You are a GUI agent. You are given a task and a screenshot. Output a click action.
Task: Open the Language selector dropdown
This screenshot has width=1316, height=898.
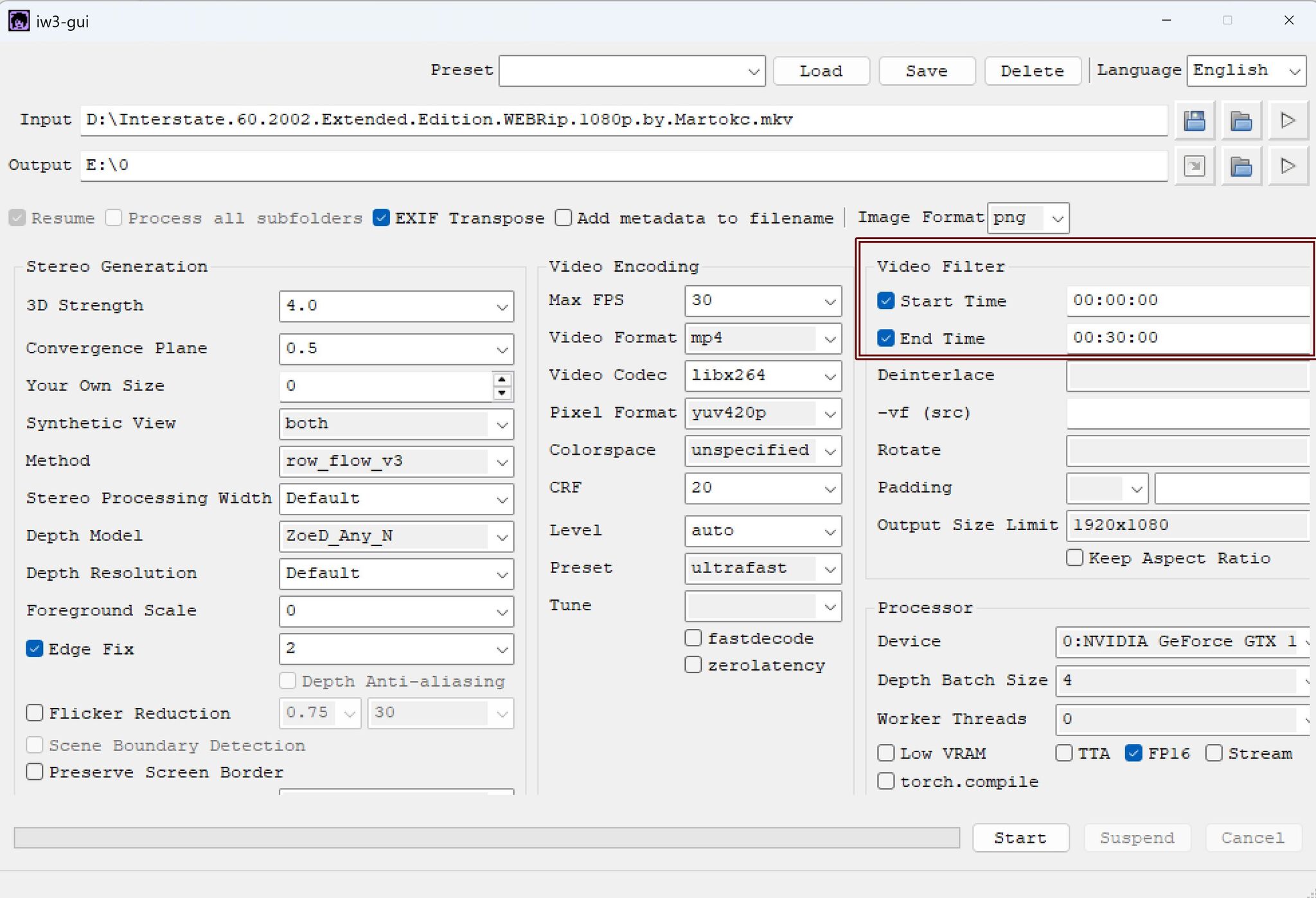click(1246, 71)
